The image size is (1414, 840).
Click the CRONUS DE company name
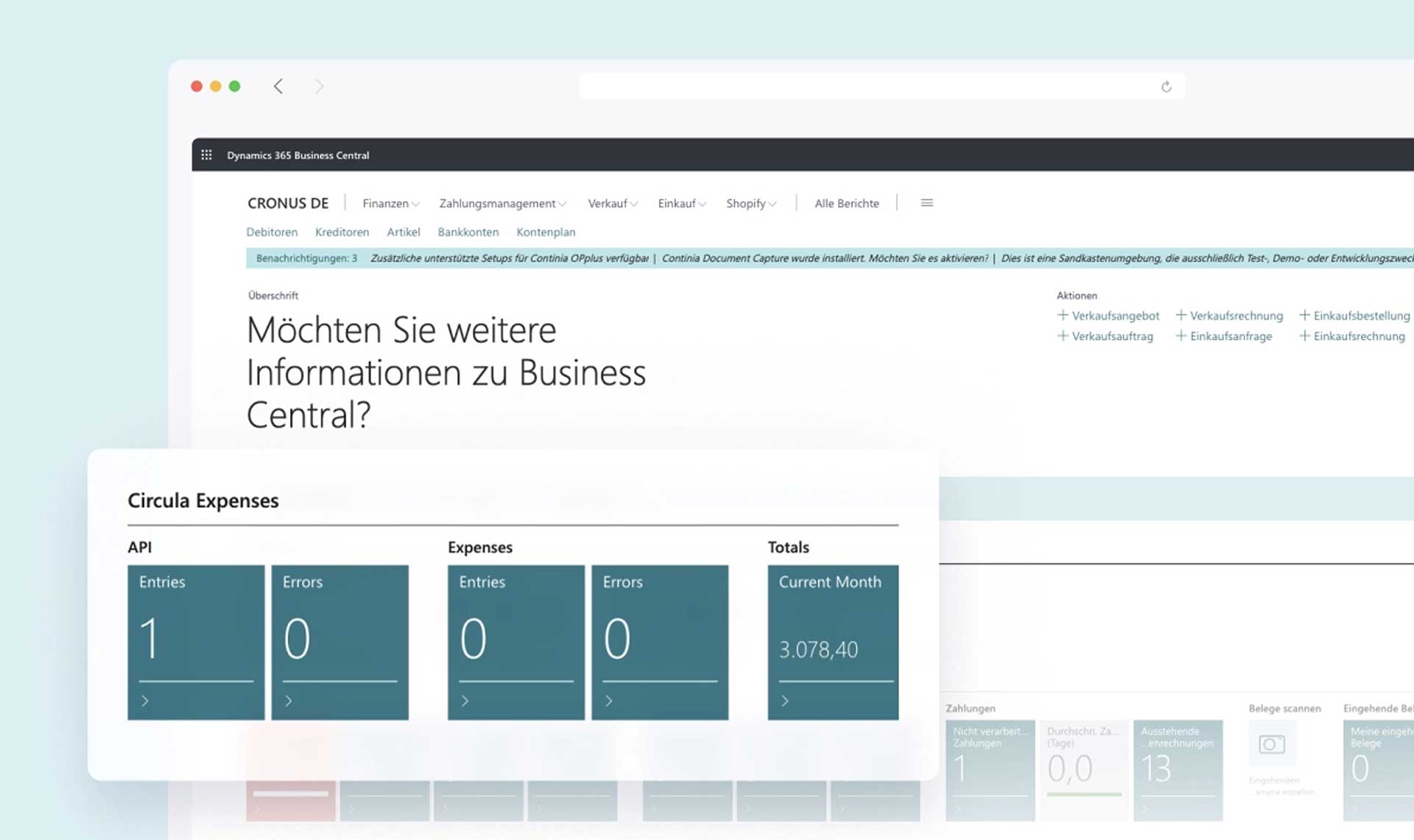[288, 203]
